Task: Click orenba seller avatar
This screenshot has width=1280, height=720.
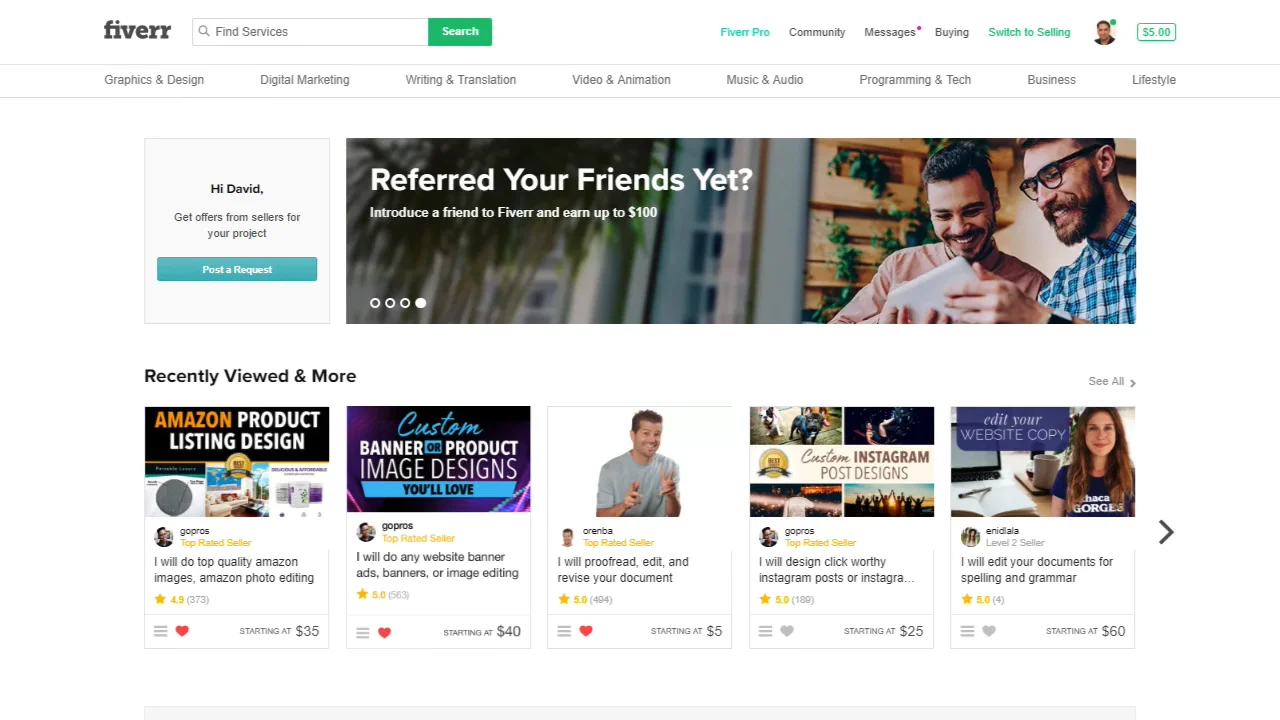Action: coord(567,537)
